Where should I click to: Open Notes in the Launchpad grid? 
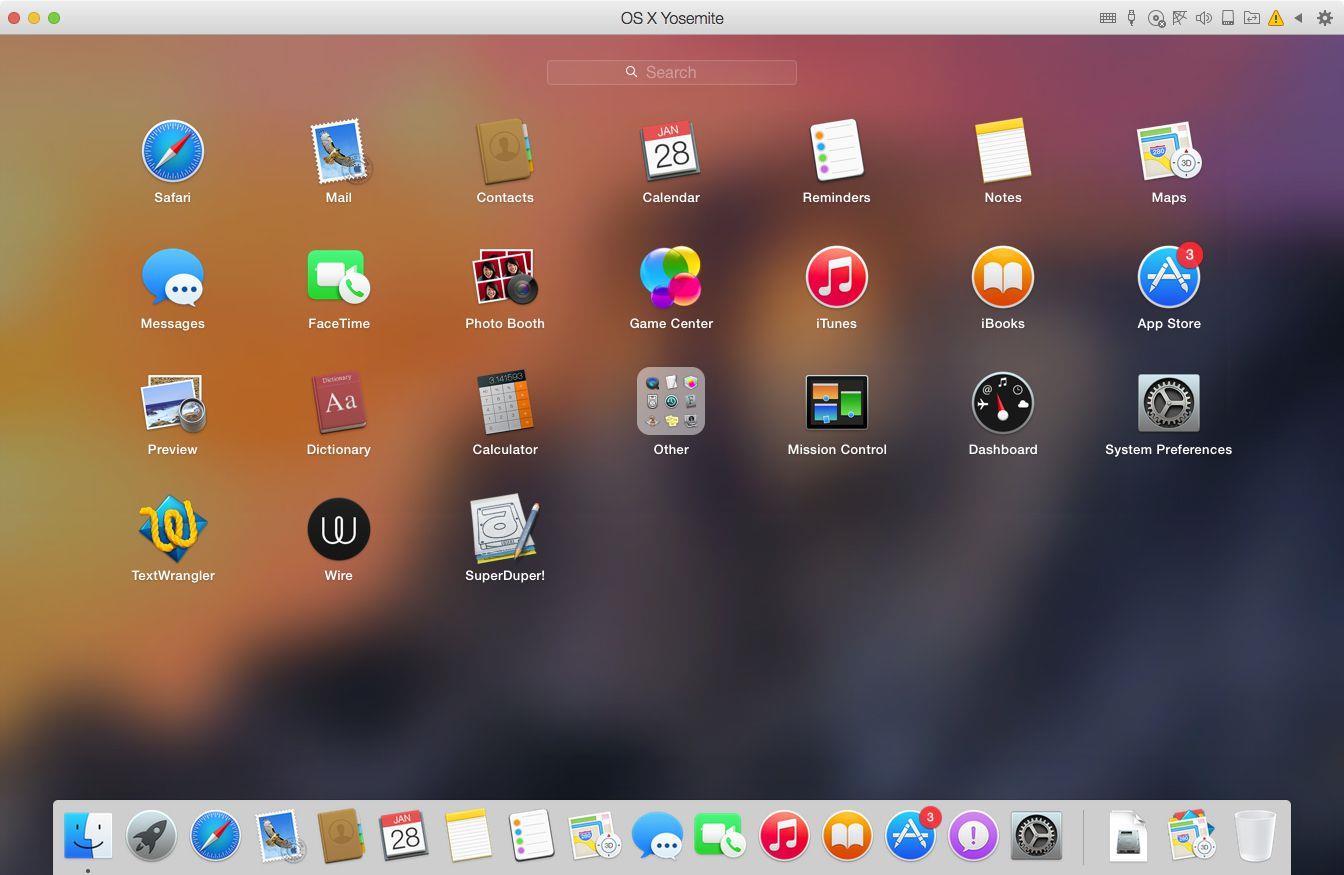click(1002, 152)
